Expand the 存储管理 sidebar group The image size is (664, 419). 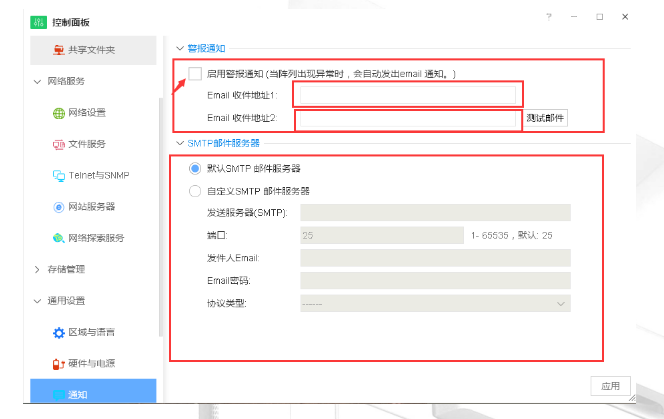pos(37,269)
